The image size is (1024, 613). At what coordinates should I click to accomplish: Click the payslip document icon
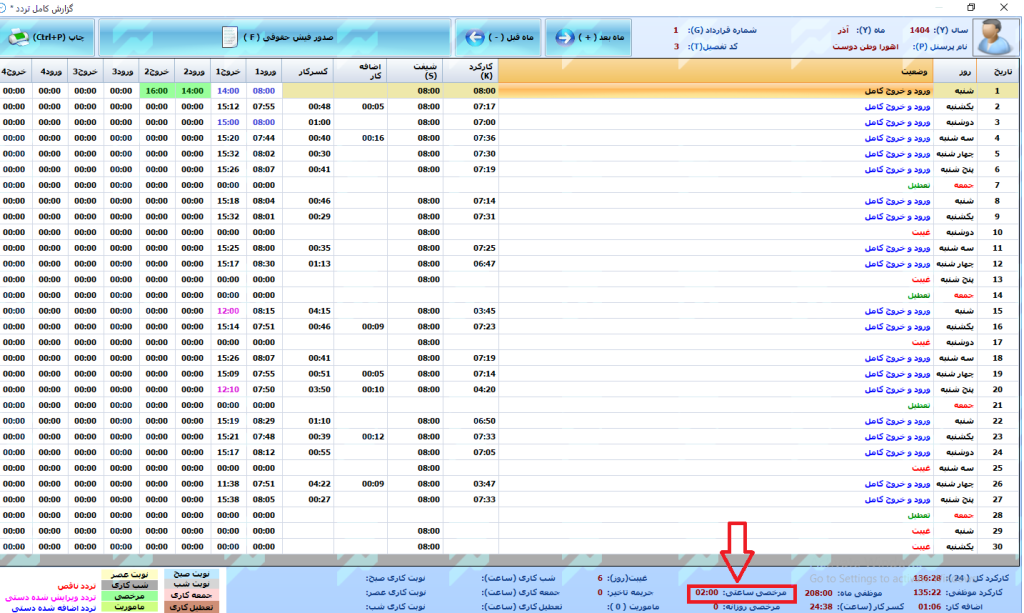pyautogui.click(x=229, y=37)
